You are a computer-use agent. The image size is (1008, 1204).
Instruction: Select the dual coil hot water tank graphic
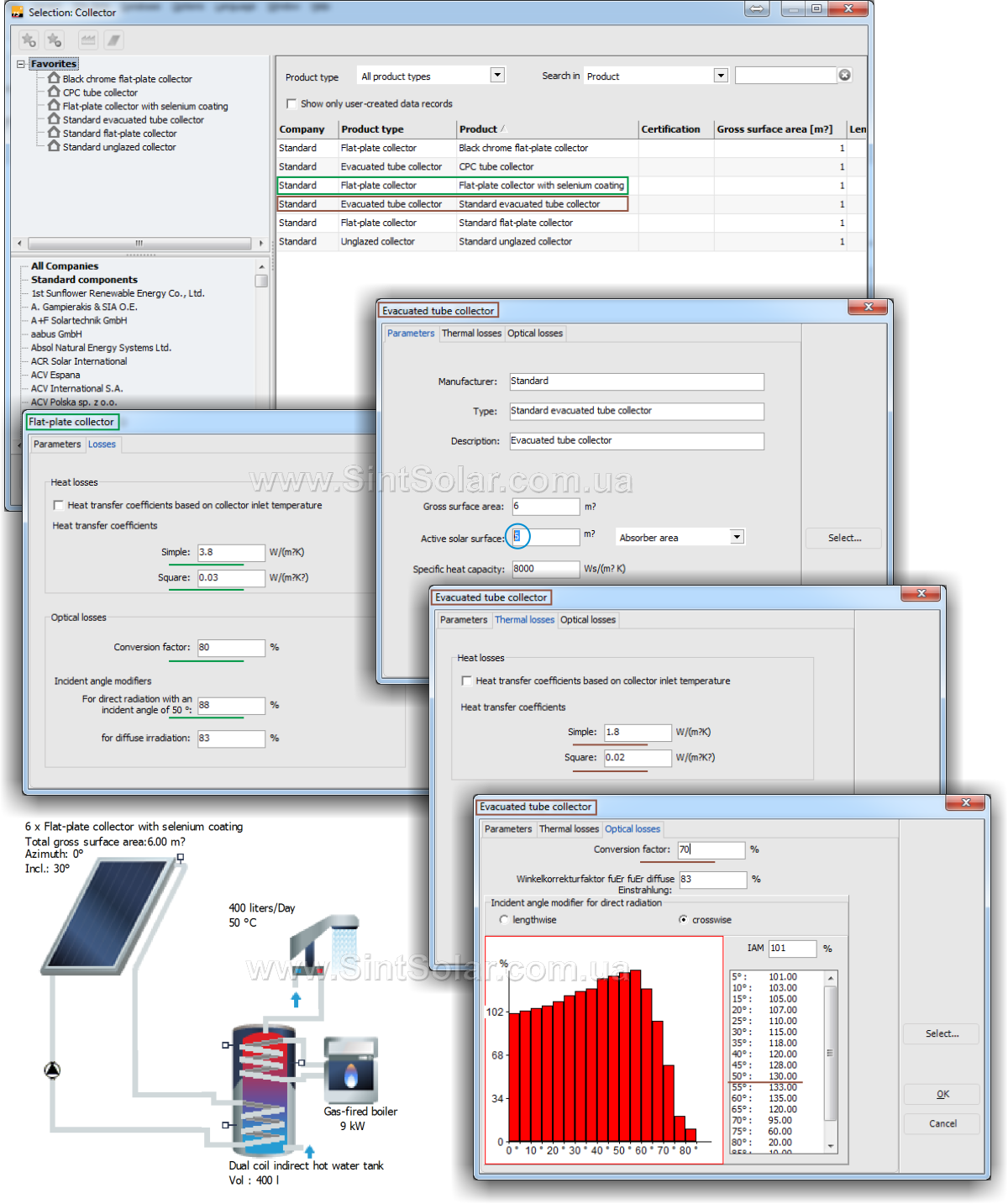263,1091
